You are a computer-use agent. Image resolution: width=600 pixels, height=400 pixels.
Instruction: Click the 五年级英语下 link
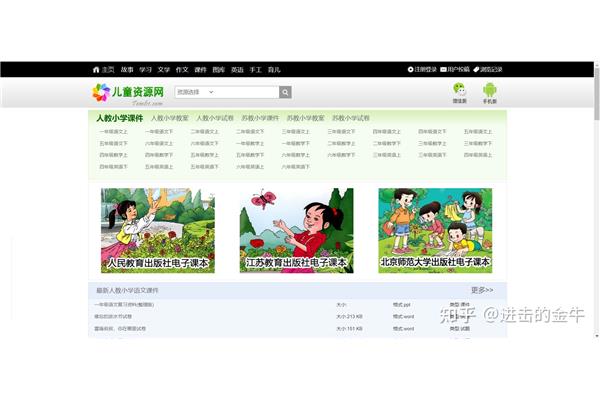click(x=204, y=167)
